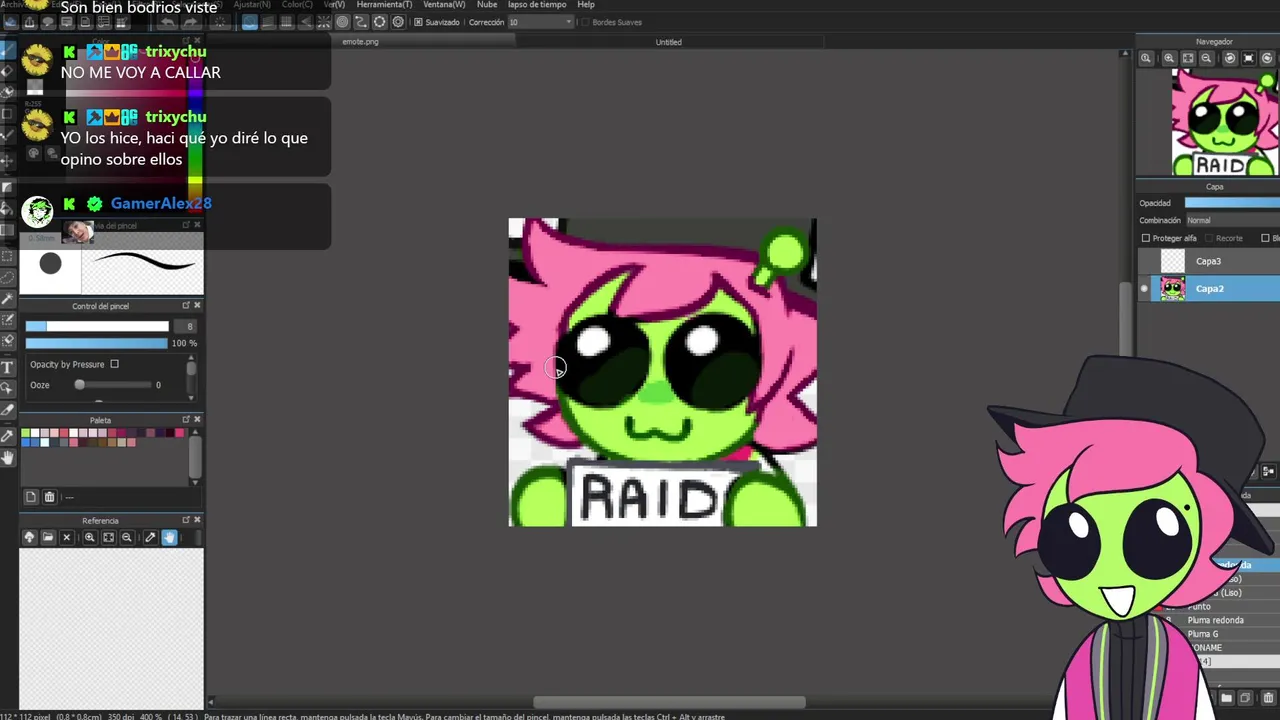This screenshot has width=1280, height=720.
Task: Select Pluma redonda in the brush list
Action: tap(1215, 620)
